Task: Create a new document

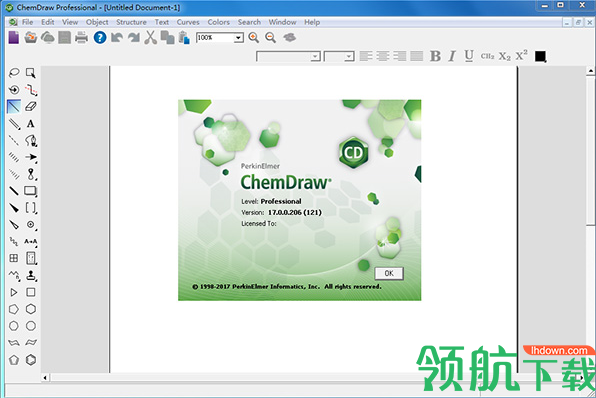Action: [x=14, y=37]
